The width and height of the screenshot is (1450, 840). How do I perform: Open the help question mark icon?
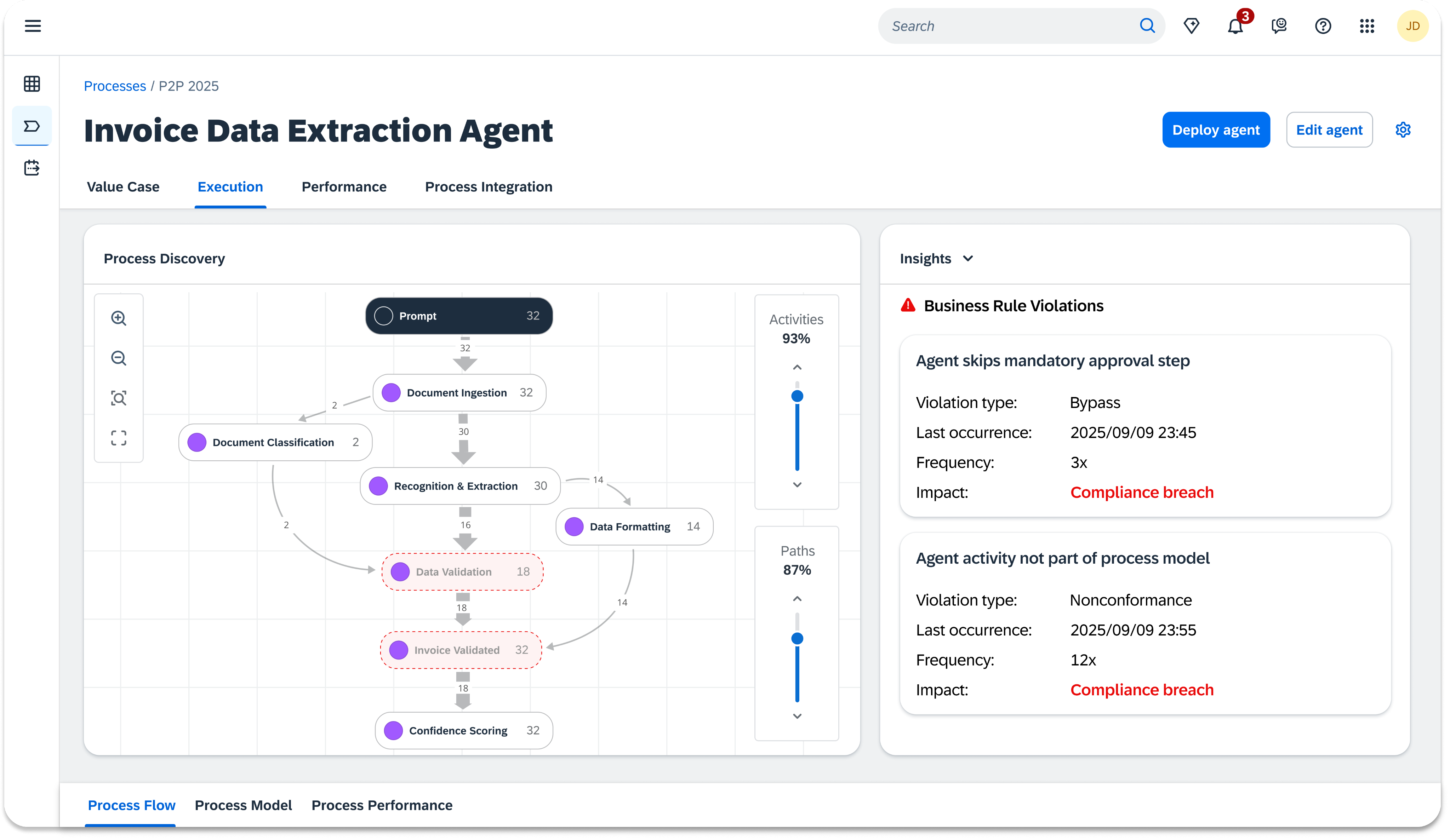1323,26
